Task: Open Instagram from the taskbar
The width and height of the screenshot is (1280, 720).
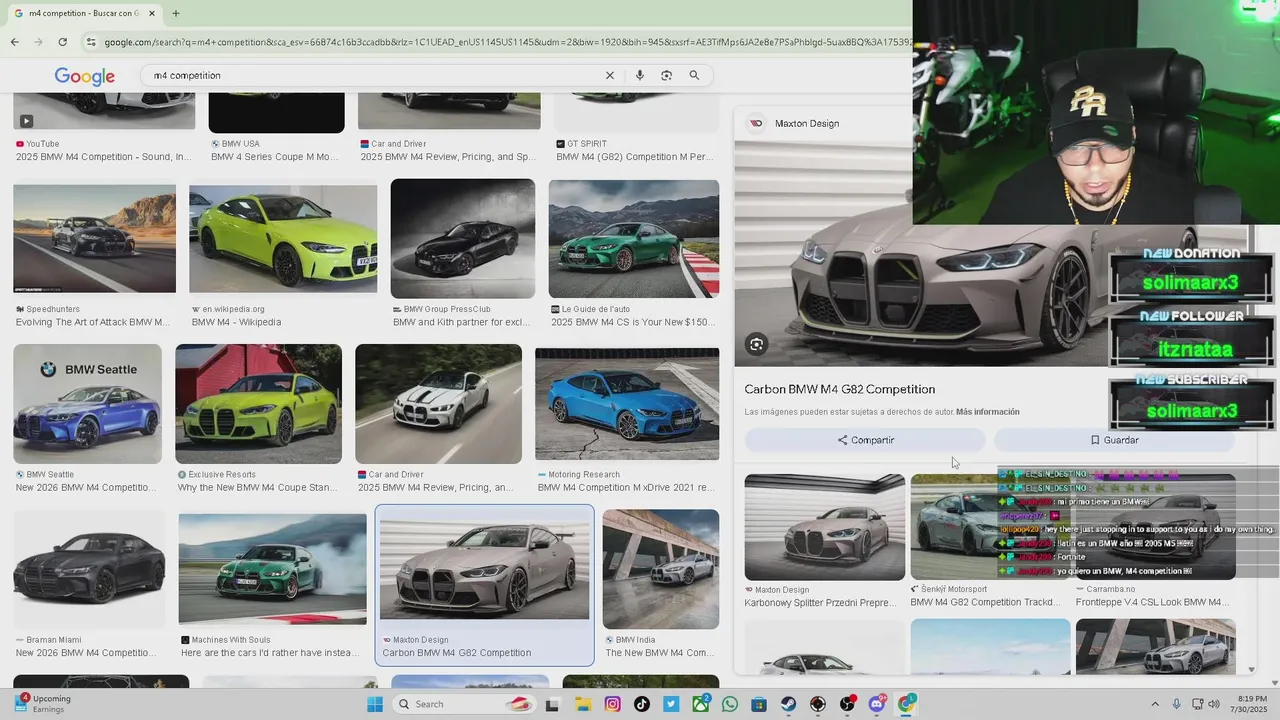Action: pos(612,704)
